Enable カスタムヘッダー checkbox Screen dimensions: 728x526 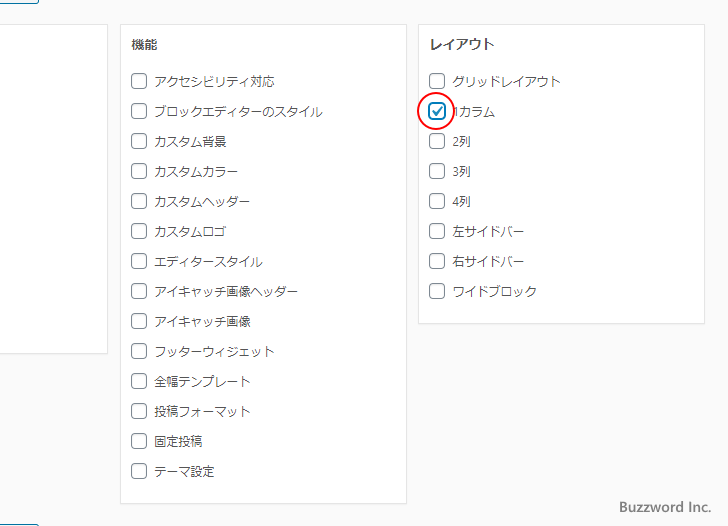click(139, 201)
